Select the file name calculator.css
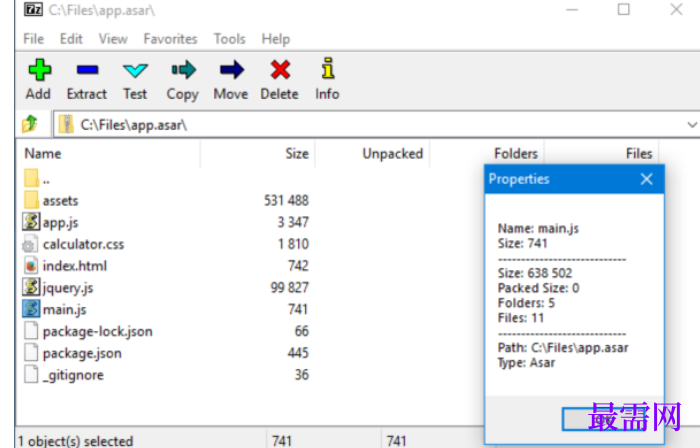Image resolution: width=700 pixels, height=448 pixels. (x=83, y=244)
